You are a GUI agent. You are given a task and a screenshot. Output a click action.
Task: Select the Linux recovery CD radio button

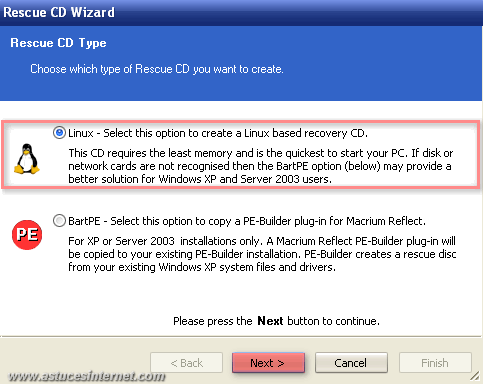59,133
